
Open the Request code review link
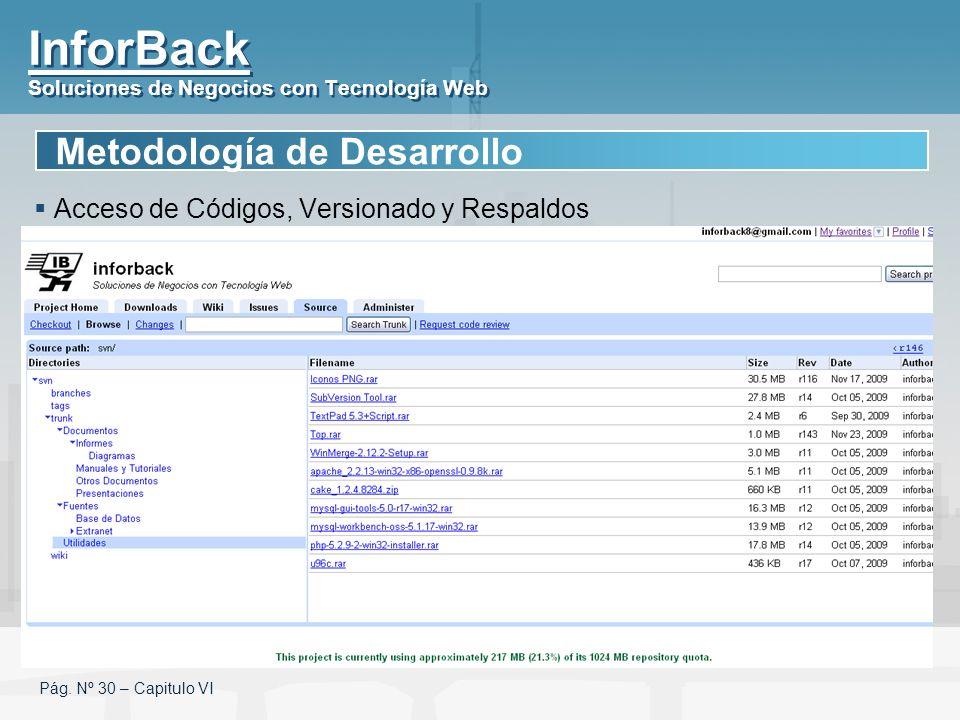(x=464, y=324)
